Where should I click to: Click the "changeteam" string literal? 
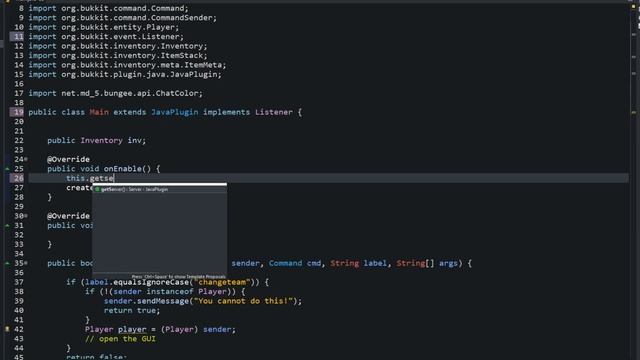(222, 282)
